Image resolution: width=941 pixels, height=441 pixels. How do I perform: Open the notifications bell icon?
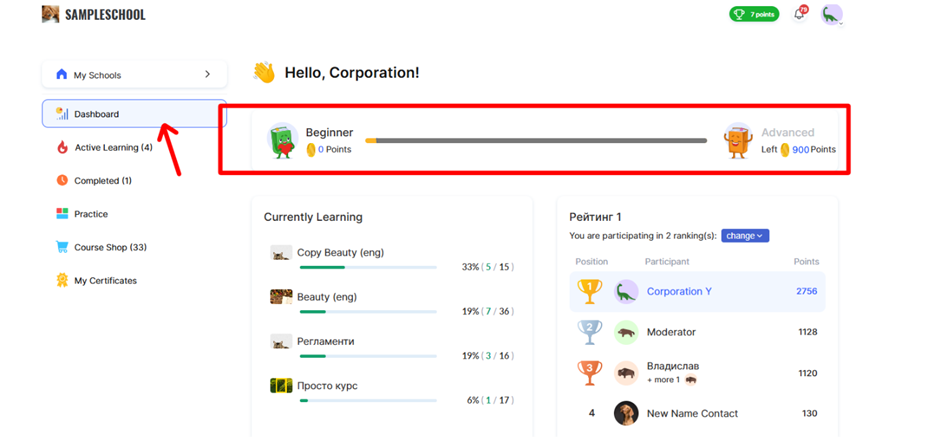point(799,14)
